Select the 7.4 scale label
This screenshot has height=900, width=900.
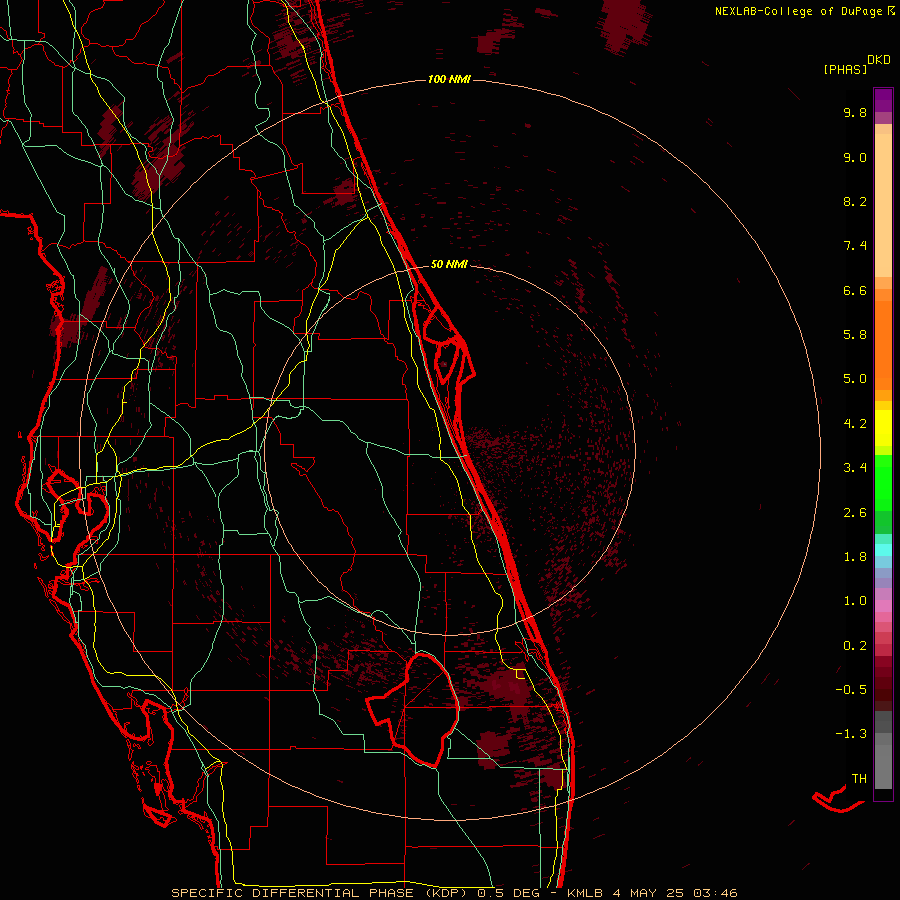tap(855, 246)
